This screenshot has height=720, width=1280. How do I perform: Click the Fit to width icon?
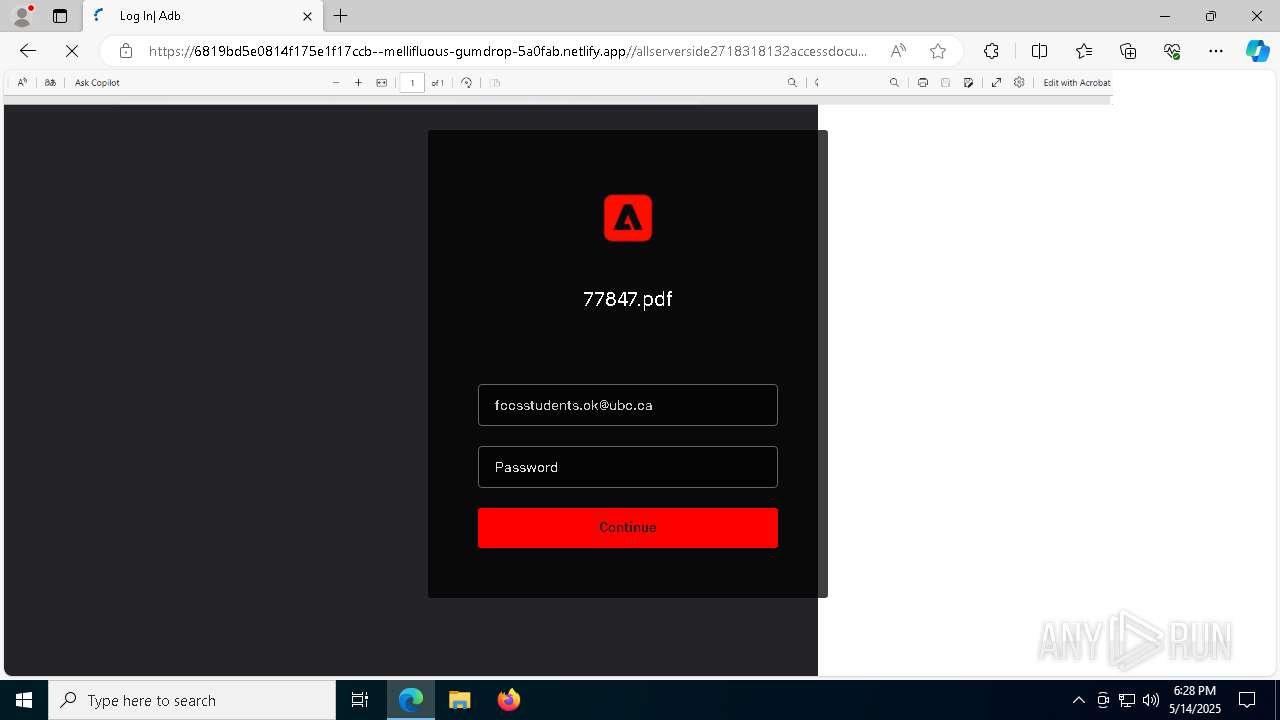pyautogui.click(x=381, y=83)
